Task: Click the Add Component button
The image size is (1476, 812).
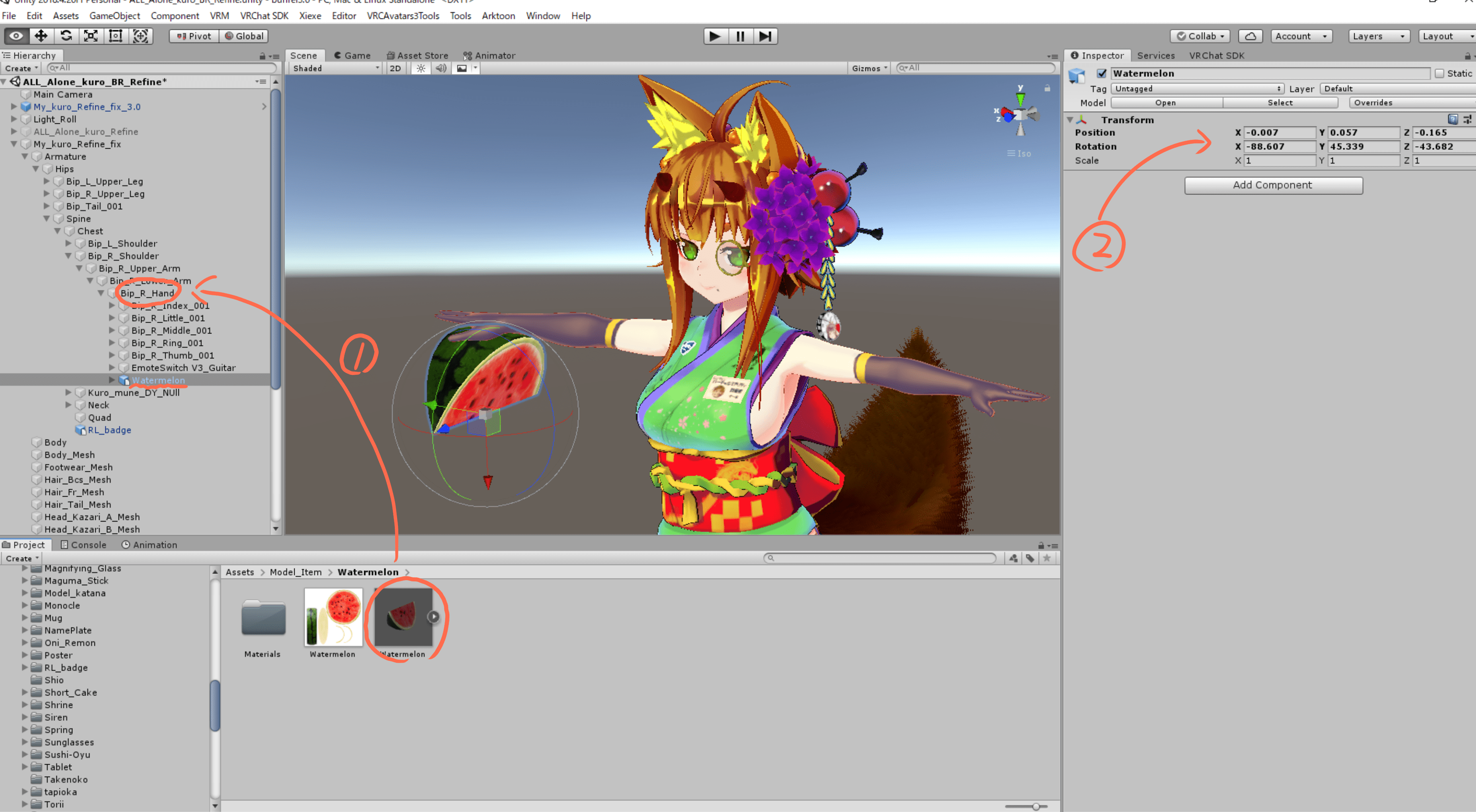Action: [1273, 185]
